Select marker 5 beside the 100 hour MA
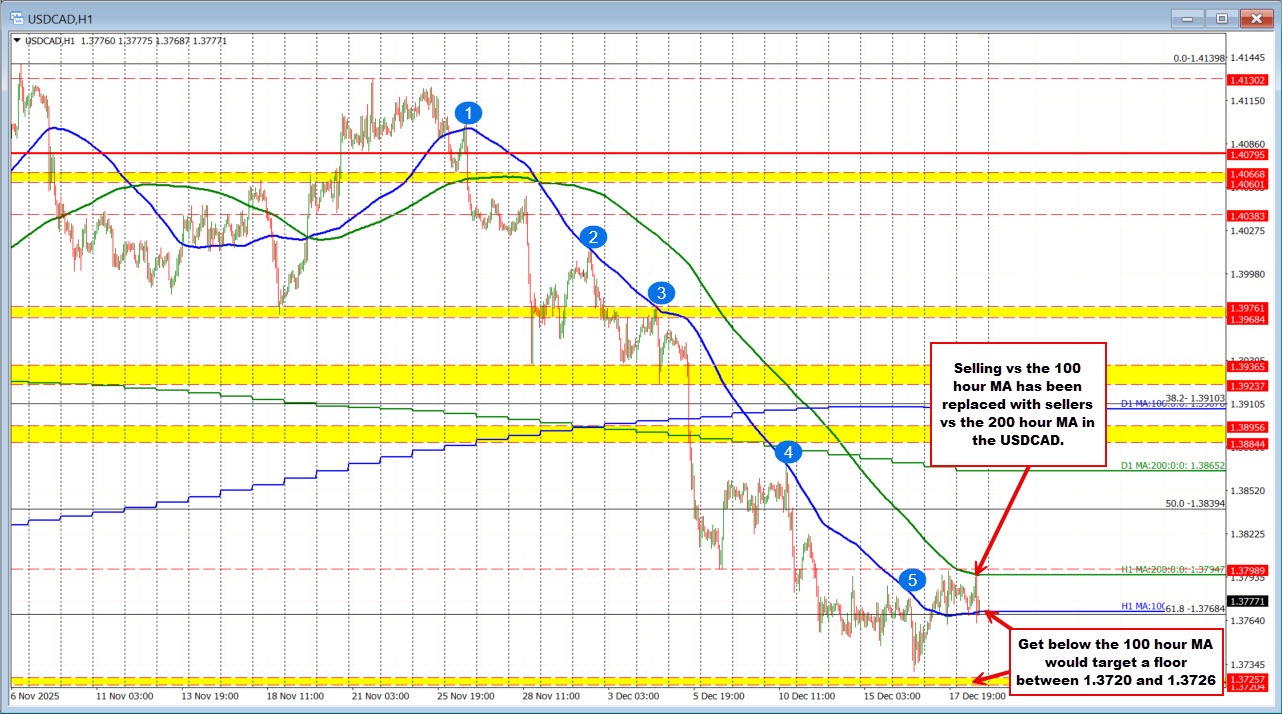 pos(911,578)
